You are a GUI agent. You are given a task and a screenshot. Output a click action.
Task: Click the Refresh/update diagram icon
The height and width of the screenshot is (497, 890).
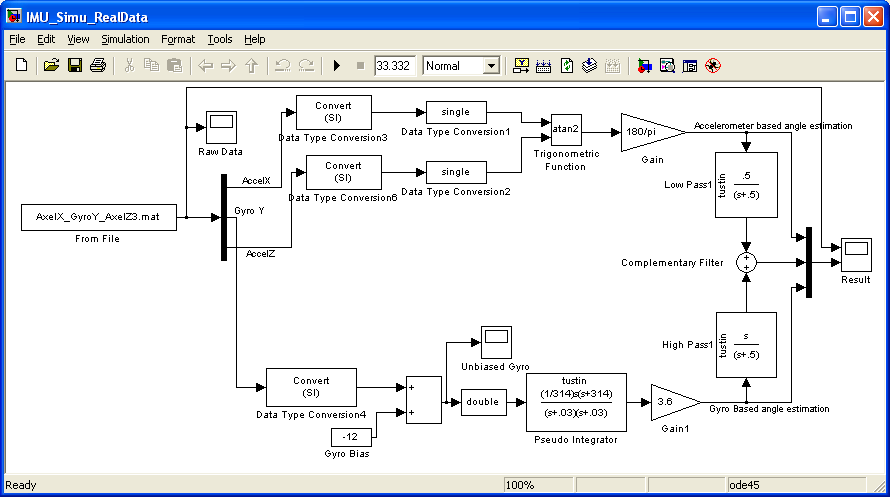tap(566, 66)
